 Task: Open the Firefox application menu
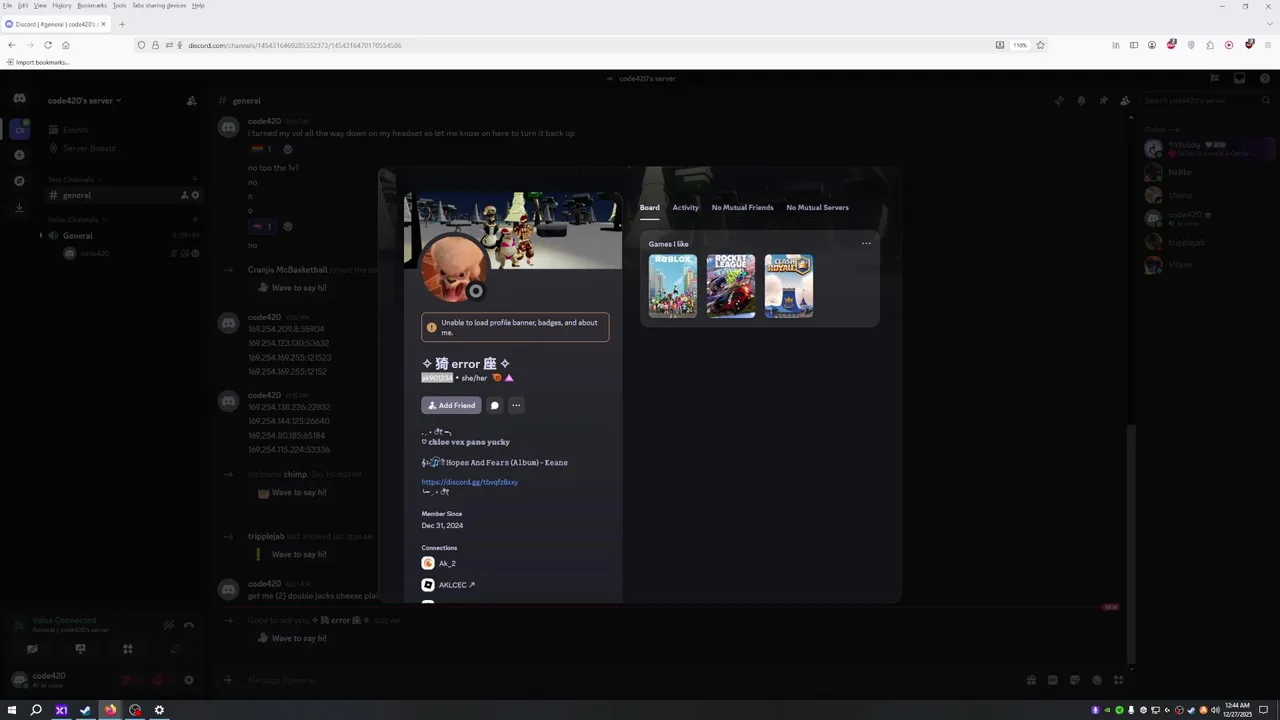[1268, 45]
